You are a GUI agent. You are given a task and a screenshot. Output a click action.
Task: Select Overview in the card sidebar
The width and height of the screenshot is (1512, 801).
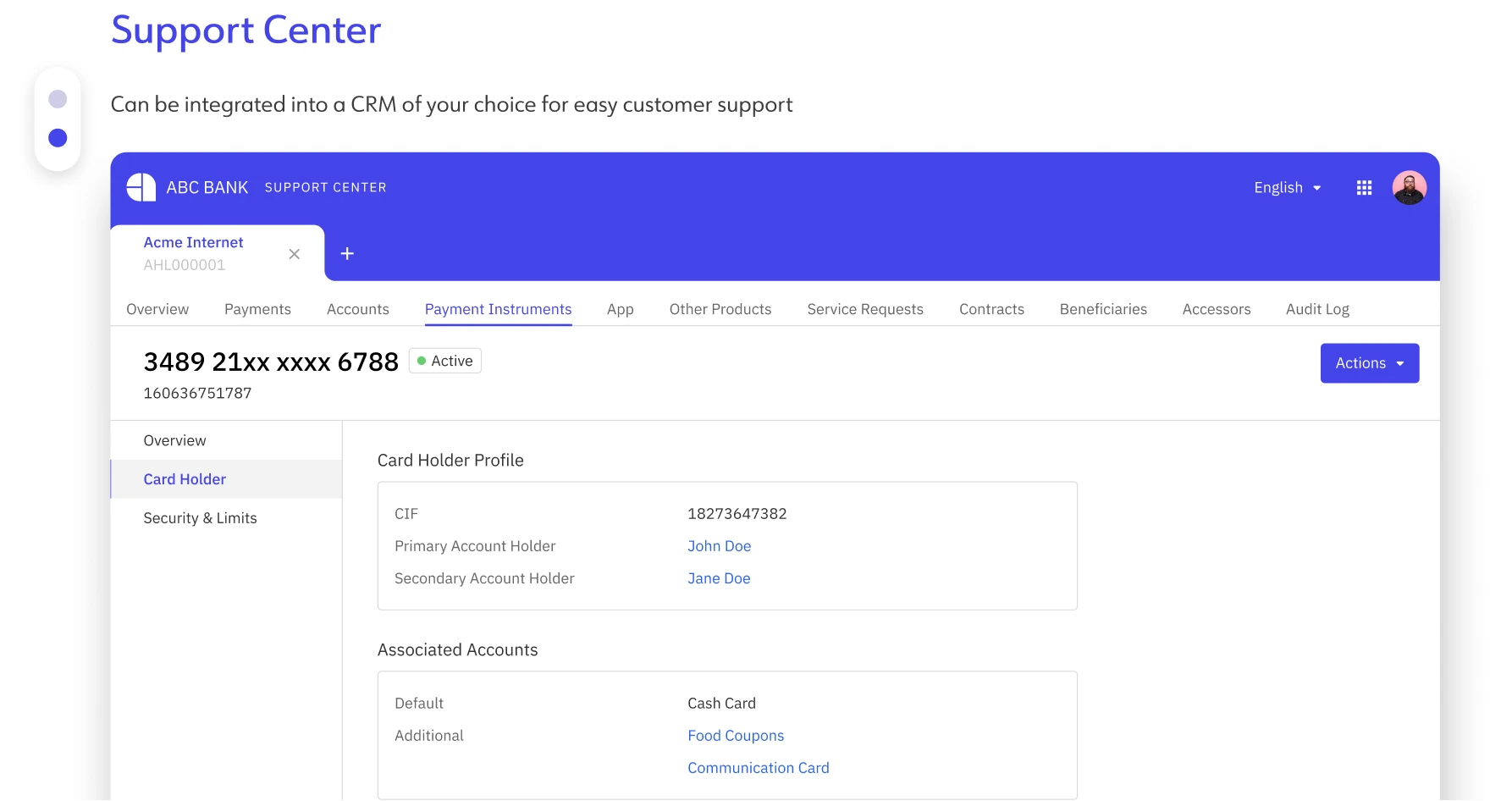174,441
